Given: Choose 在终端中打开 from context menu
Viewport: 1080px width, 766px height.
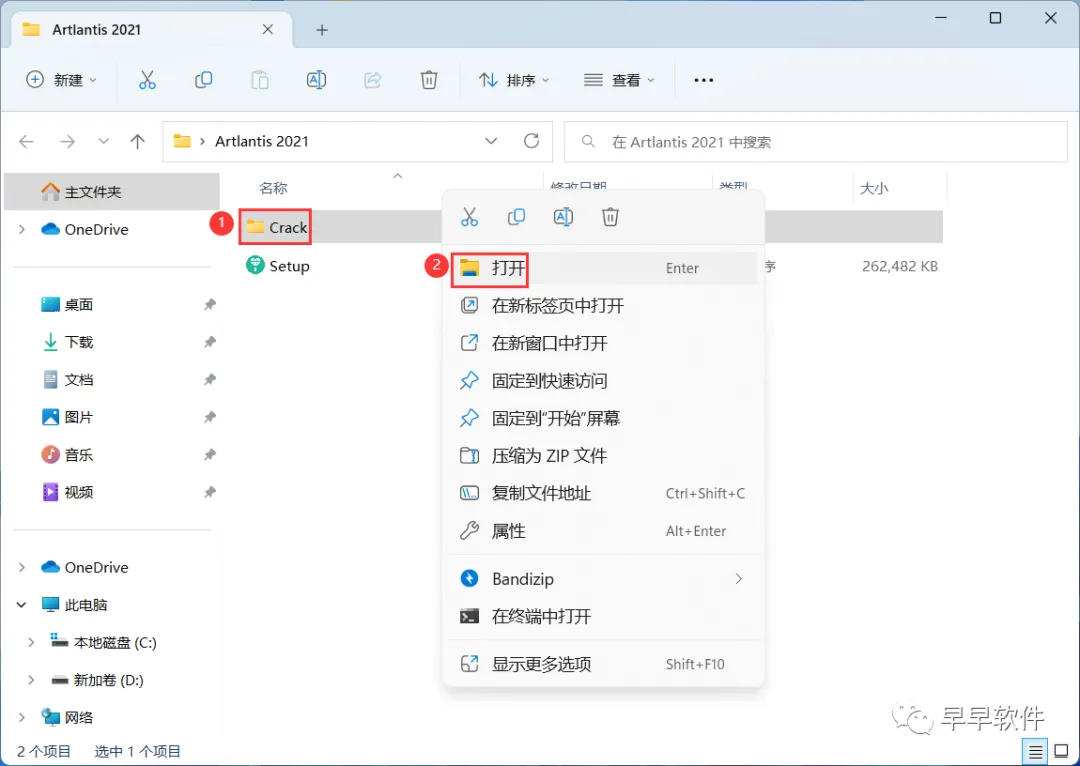Looking at the screenshot, I should click(x=602, y=617).
